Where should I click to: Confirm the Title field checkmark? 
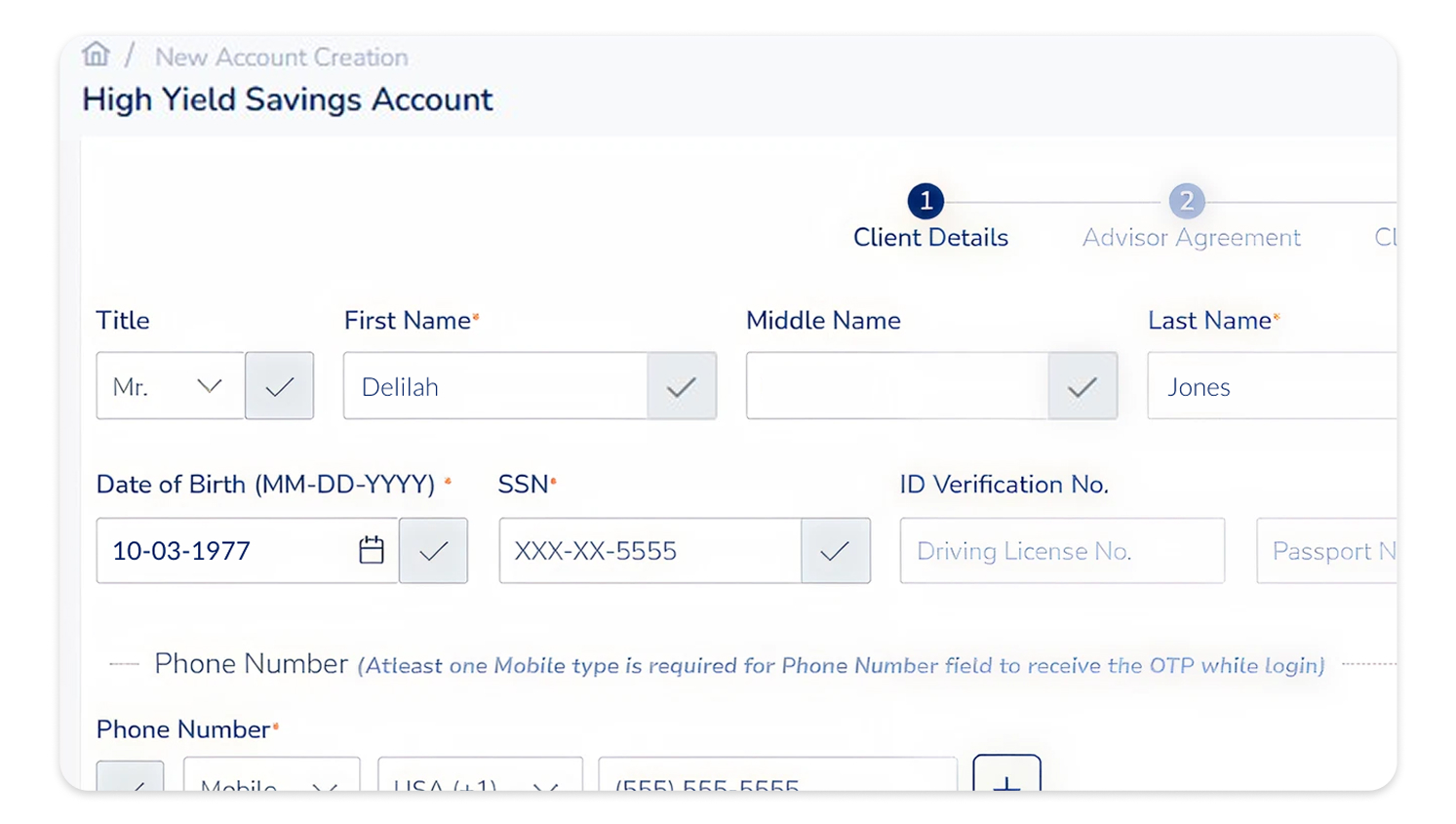coord(279,386)
